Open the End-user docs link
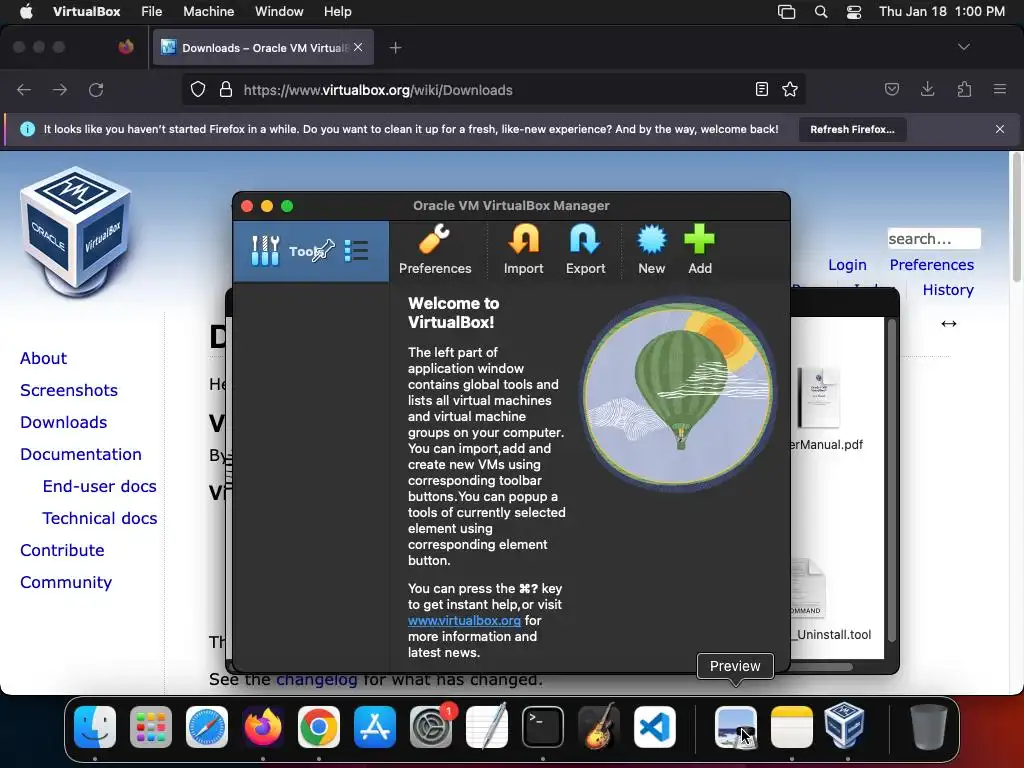The image size is (1024, 768). (99, 486)
